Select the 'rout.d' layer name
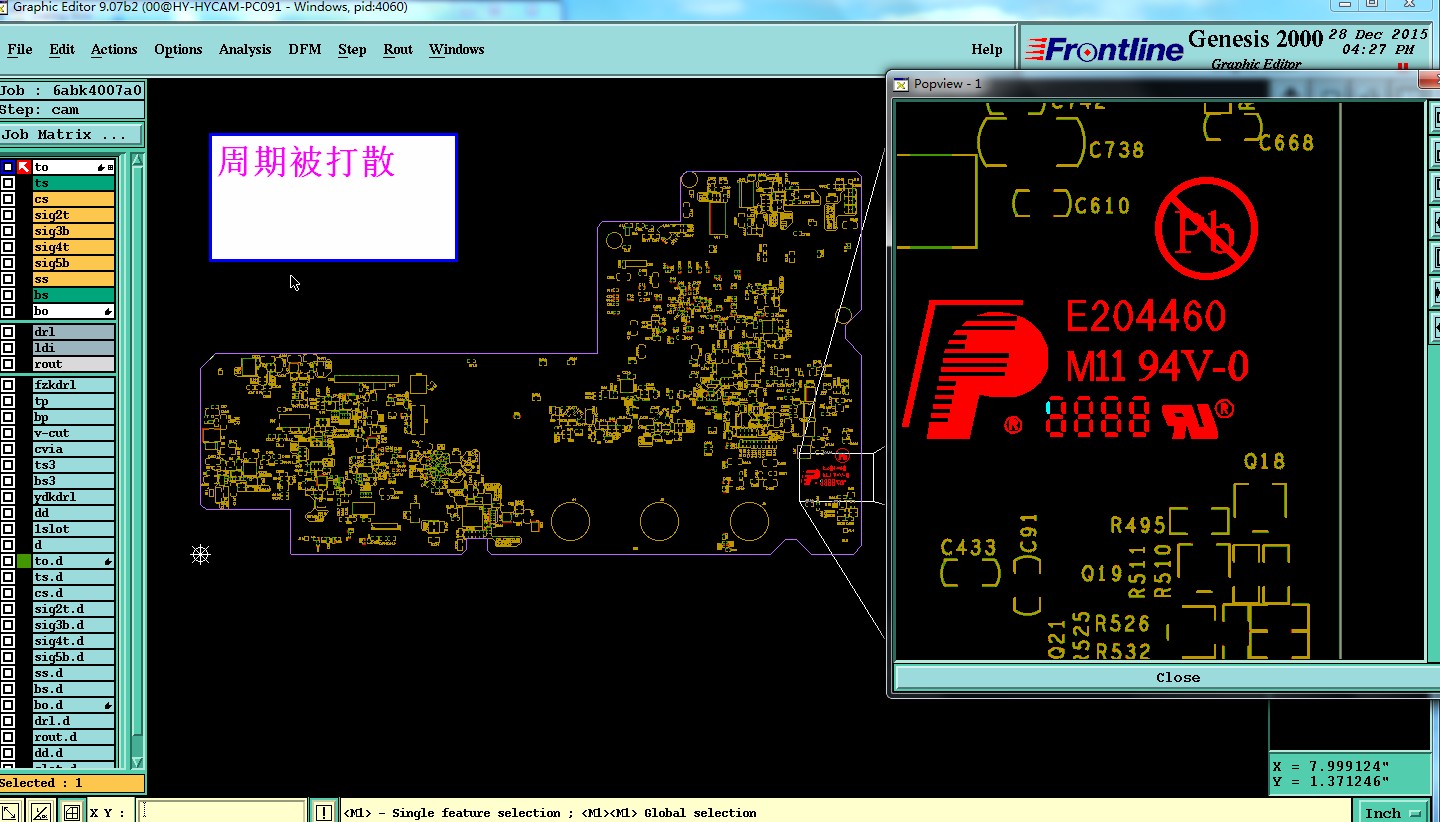The height and width of the screenshot is (822, 1440). coord(73,737)
